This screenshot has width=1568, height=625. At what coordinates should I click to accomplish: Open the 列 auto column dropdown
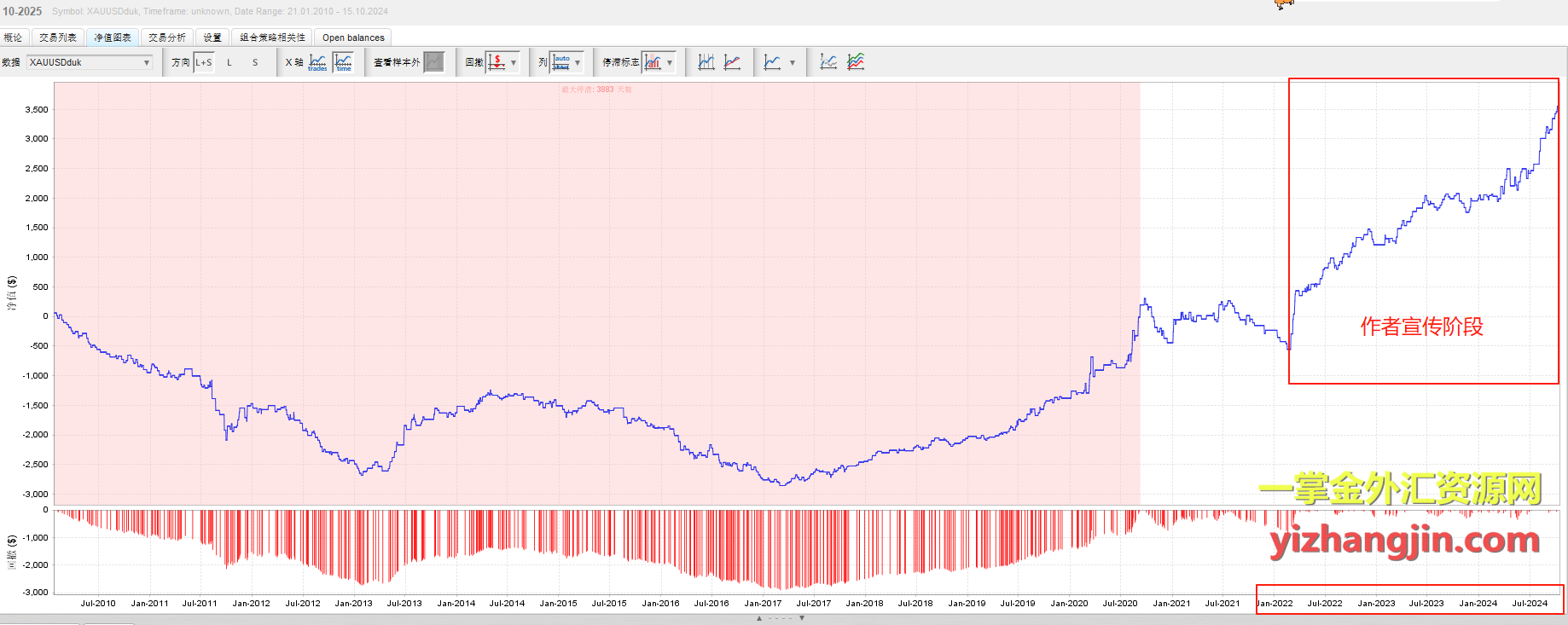tap(578, 62)
